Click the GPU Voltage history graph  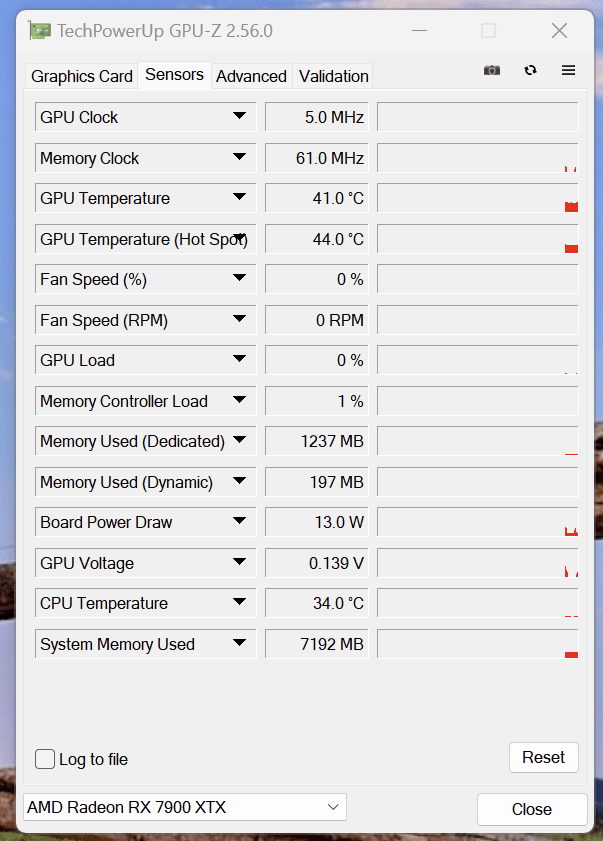click(x=478, y=563)
